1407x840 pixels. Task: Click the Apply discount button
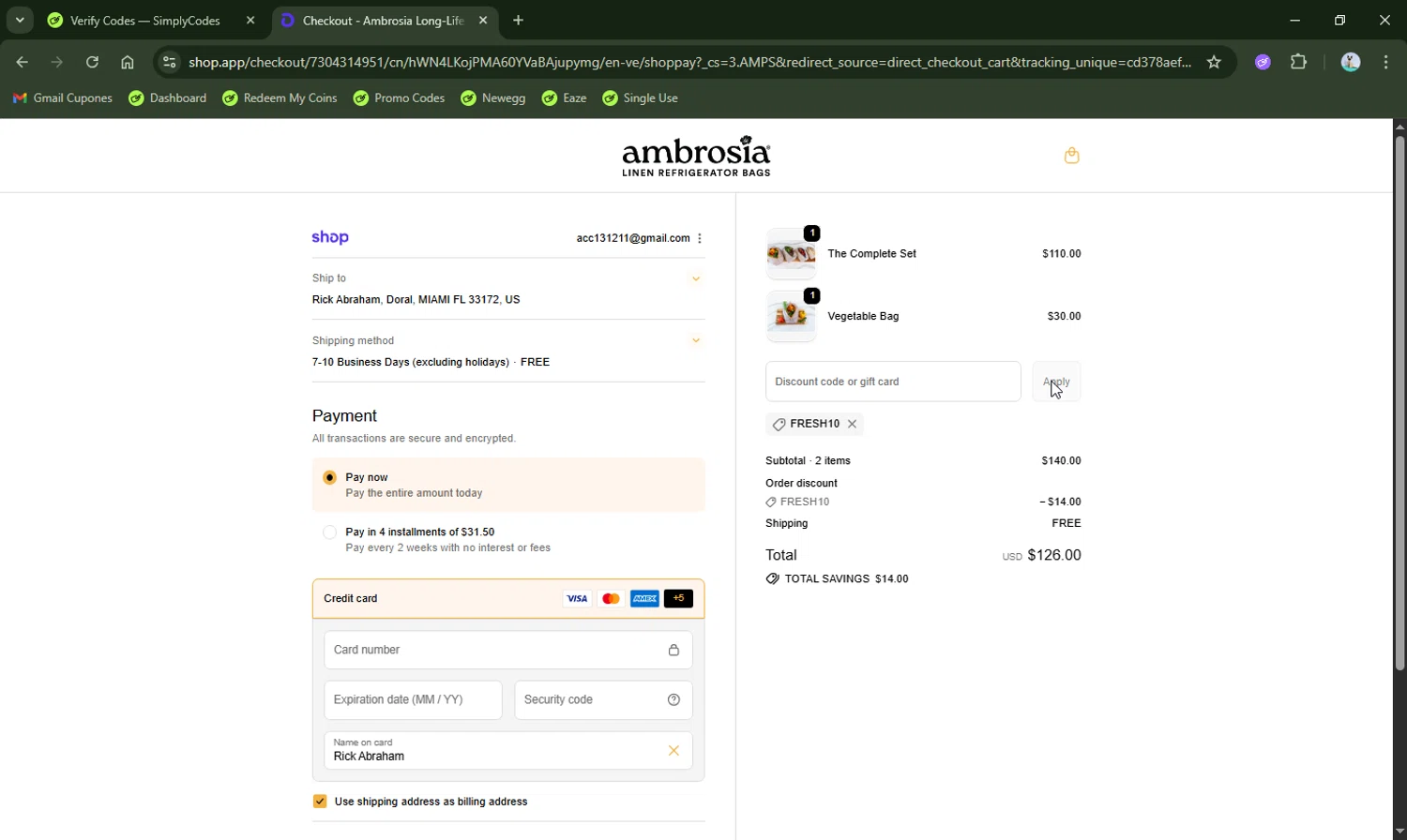[x=1056, y=382]
